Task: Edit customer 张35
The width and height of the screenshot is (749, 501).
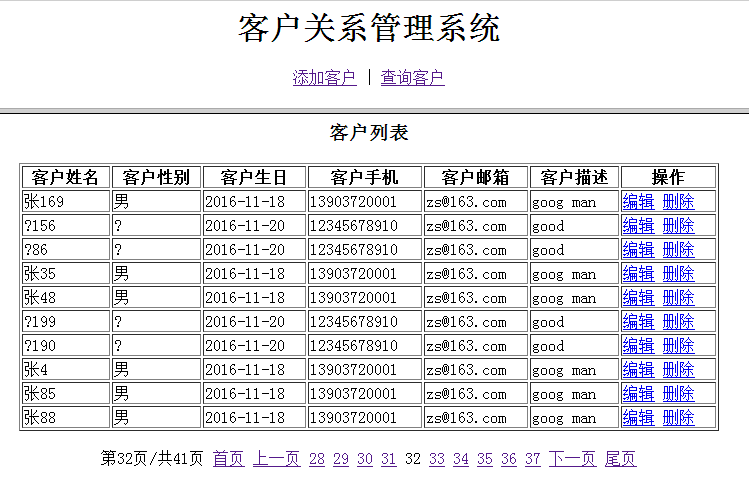Action: pos(638,274)
